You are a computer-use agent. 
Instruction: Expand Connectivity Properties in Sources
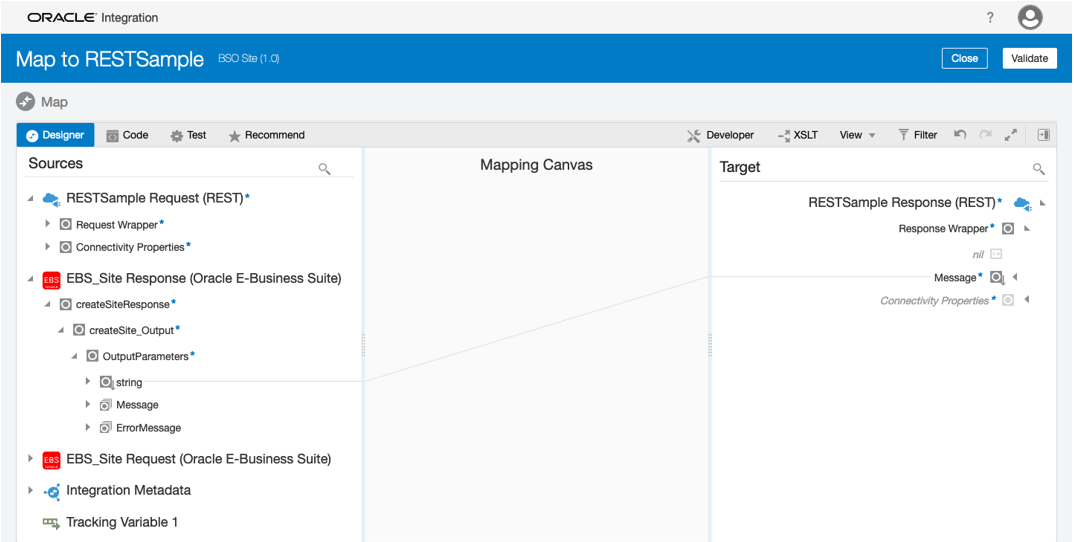click(47, 247)
